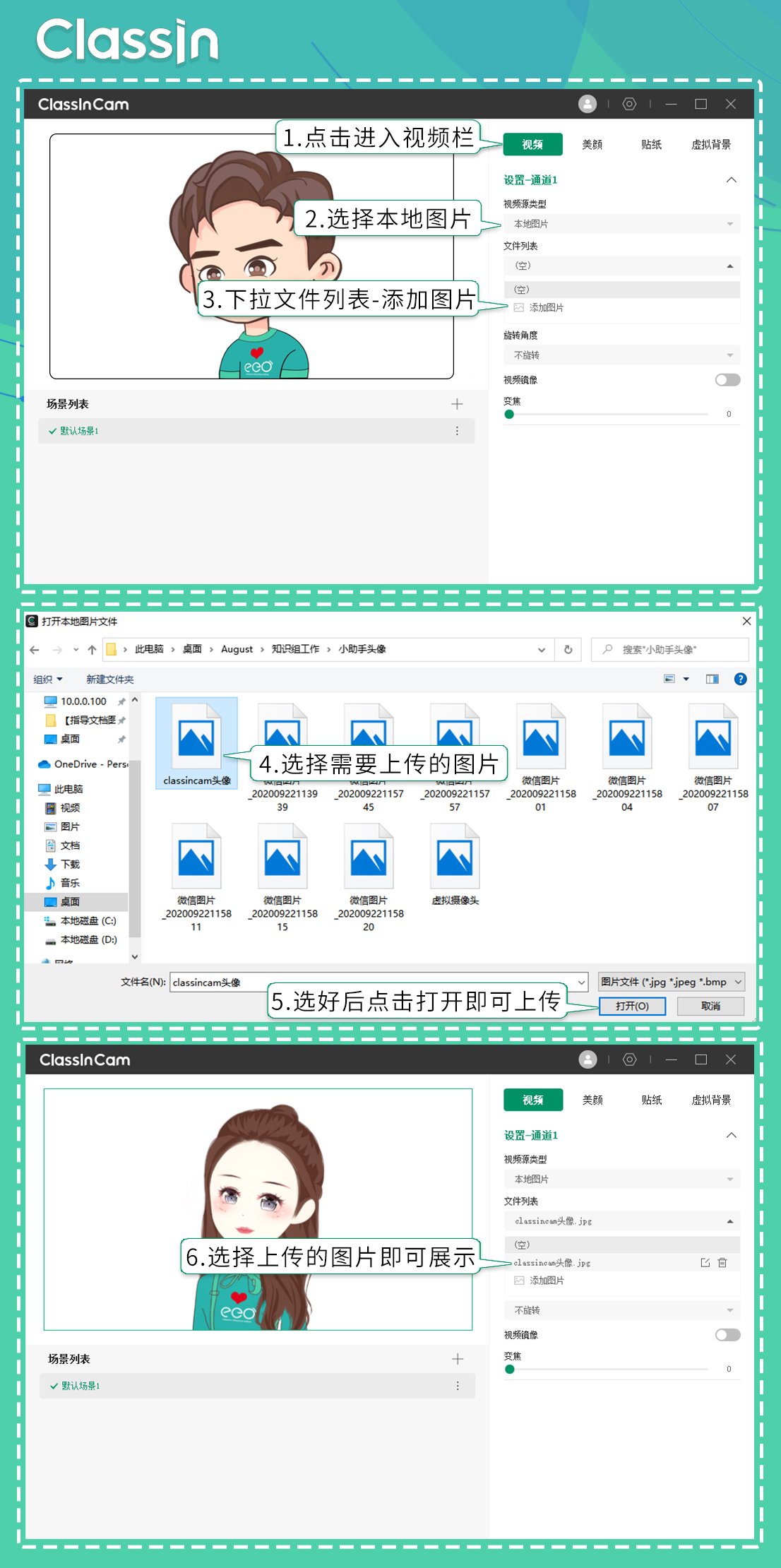The height and width of the screenshot is (1568, 781).
Task: Switch to 贴纸 tab in boy-avatar window
Action: [x=651, y=145]
